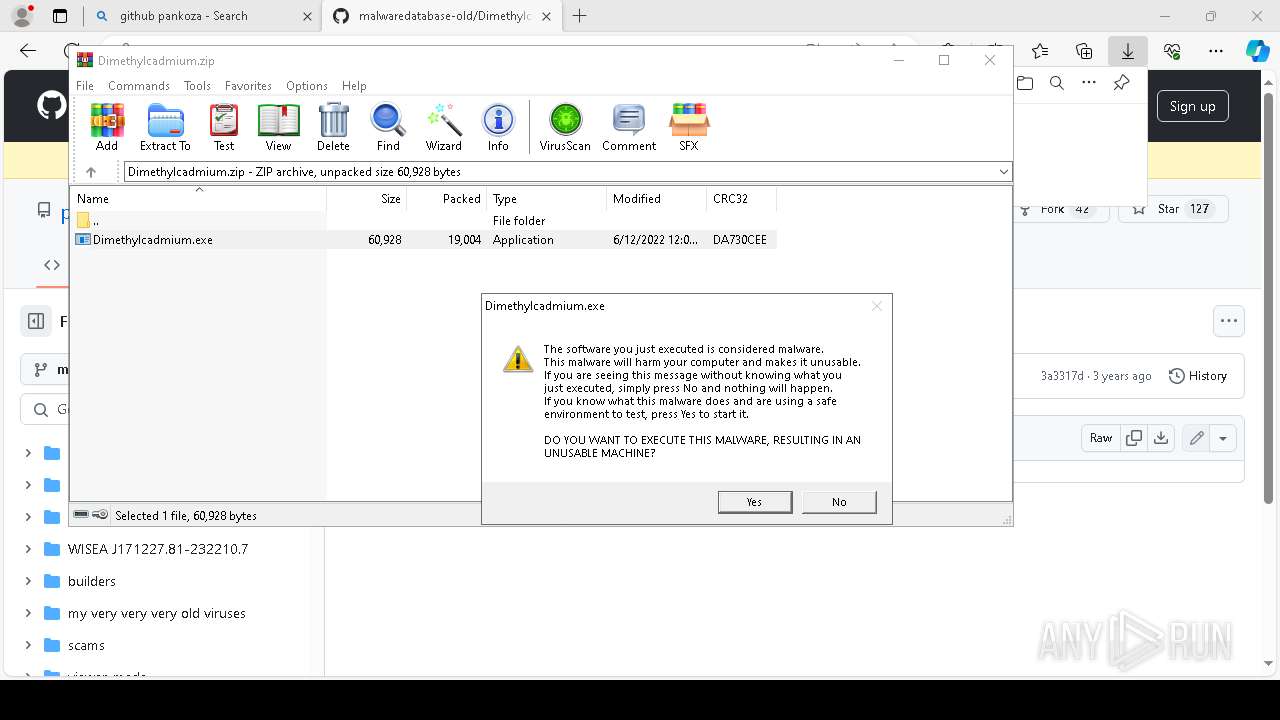Open the browser Downloads button
This screenshot has height=720, width=1280.
point(1127,51)
